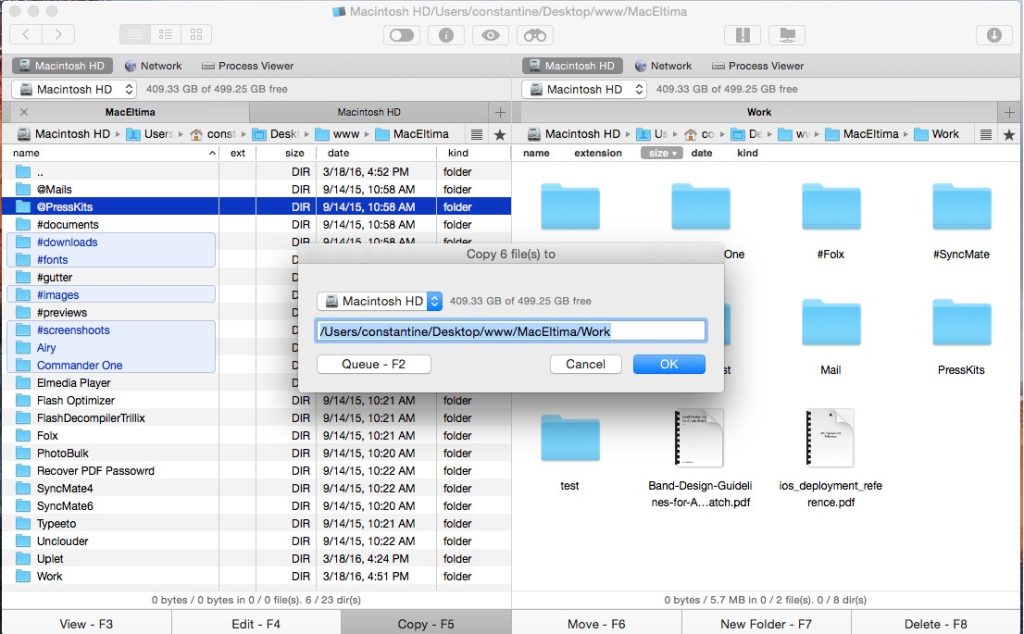The image size is (1024, 634).
Task: Switch to the second Macintosh HD tab
Action: click(x=369, y=112)
